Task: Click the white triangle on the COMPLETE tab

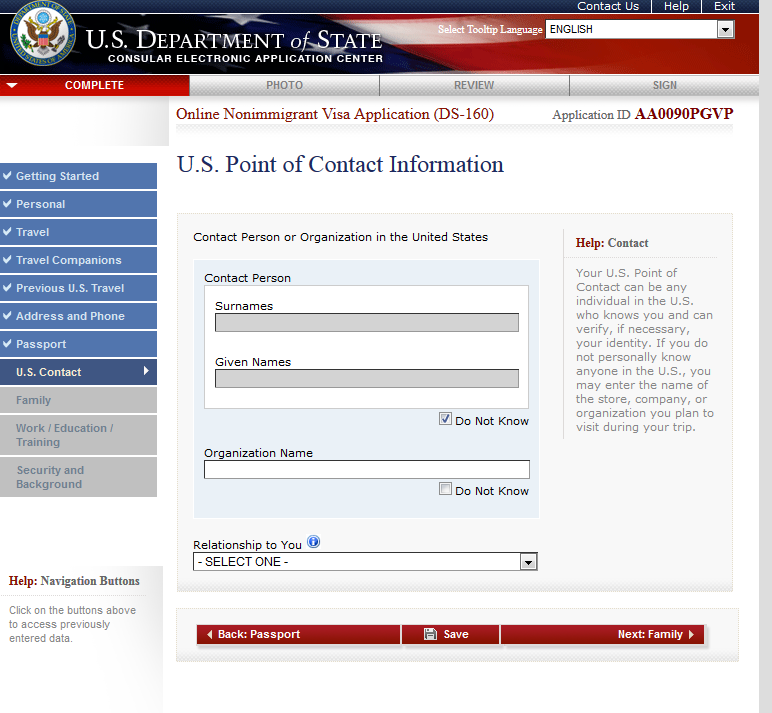Action: click(x=12, y=85)
